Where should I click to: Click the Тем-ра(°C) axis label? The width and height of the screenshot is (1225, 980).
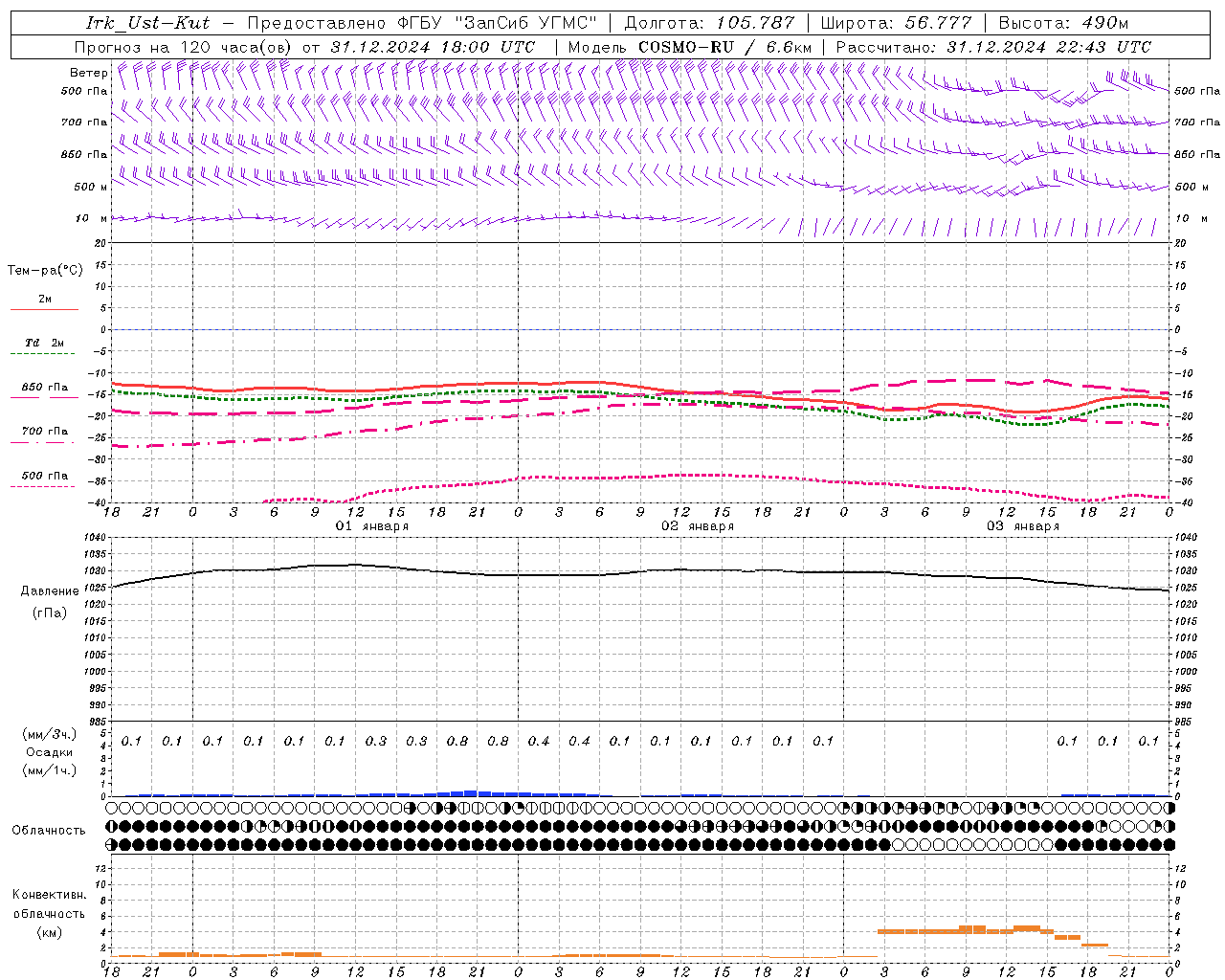[45, 271]
